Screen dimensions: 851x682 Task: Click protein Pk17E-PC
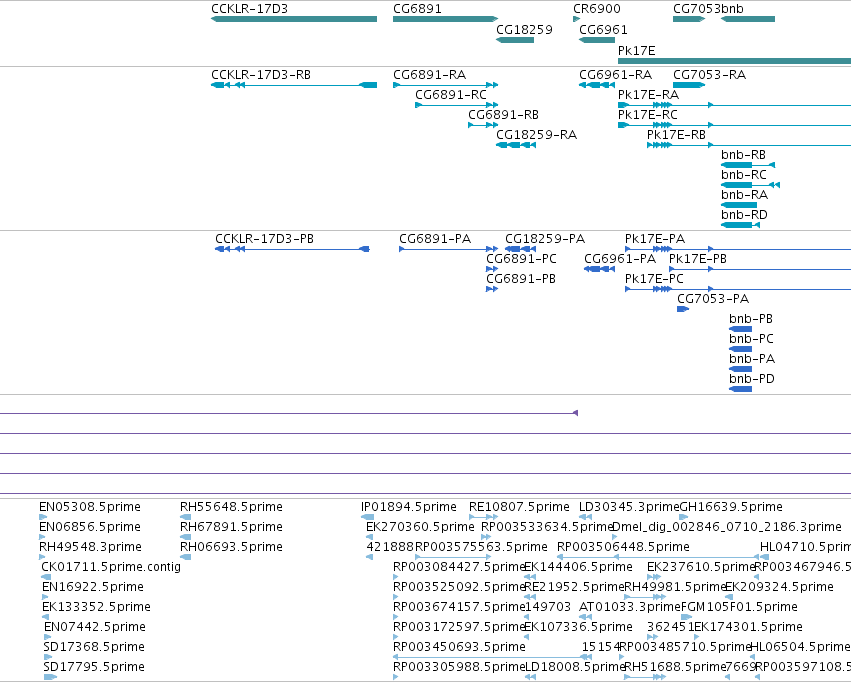click(738, 289)
